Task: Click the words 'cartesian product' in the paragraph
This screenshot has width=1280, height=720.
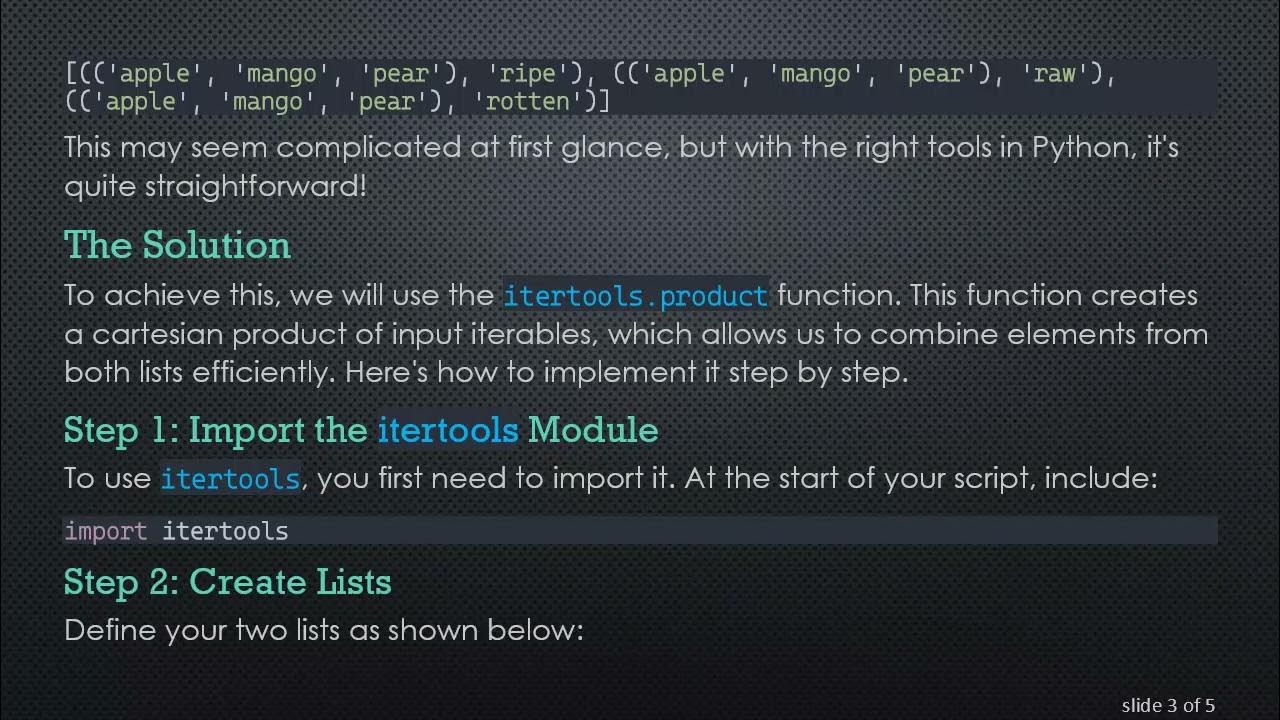Action: coord(237,334)
